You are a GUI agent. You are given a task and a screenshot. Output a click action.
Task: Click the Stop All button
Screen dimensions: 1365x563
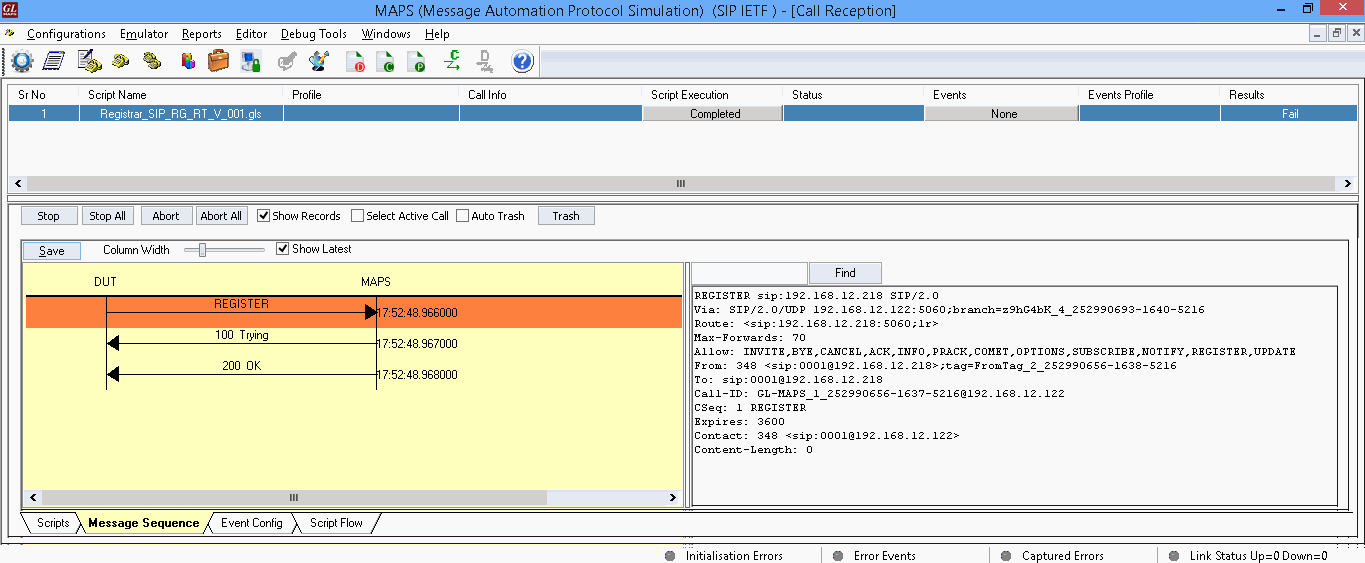107,216
